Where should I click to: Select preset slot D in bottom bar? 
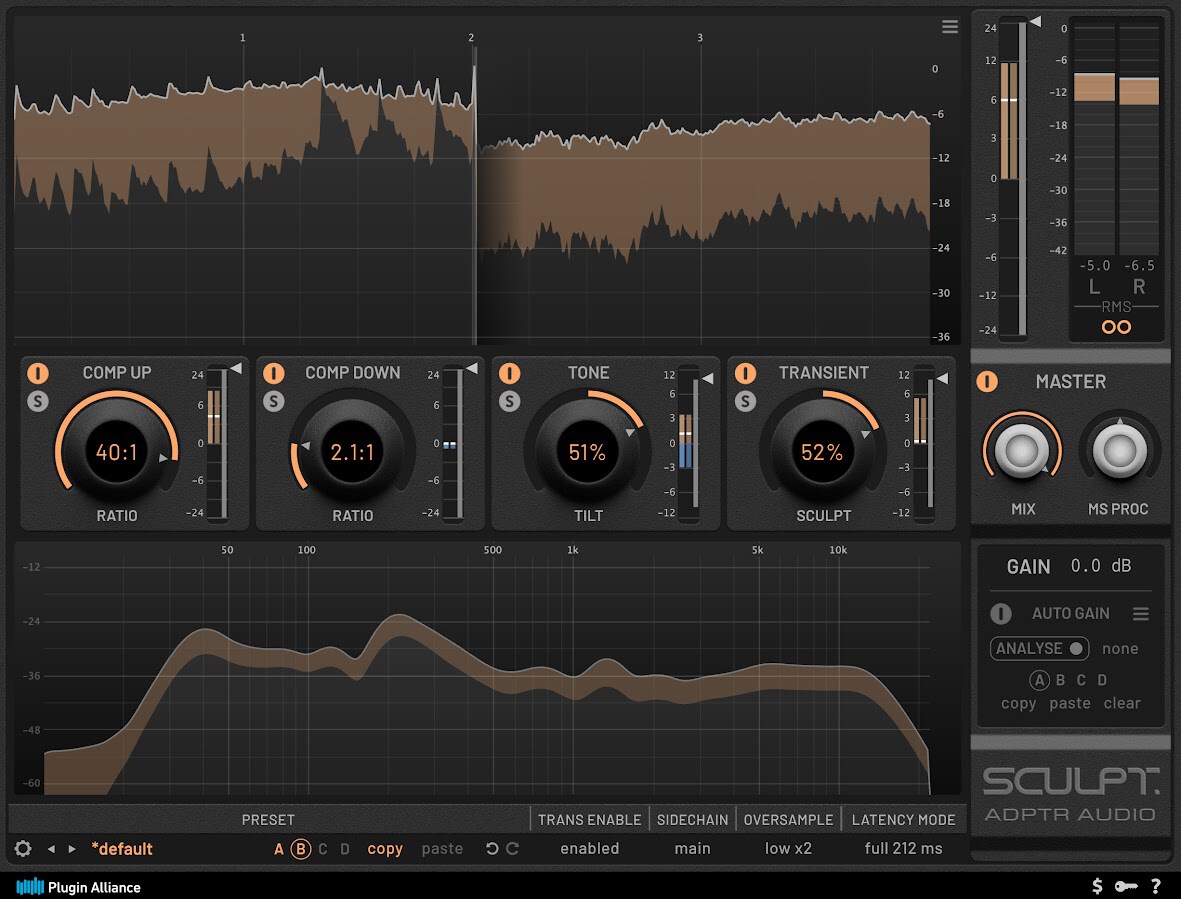[345, 849]
